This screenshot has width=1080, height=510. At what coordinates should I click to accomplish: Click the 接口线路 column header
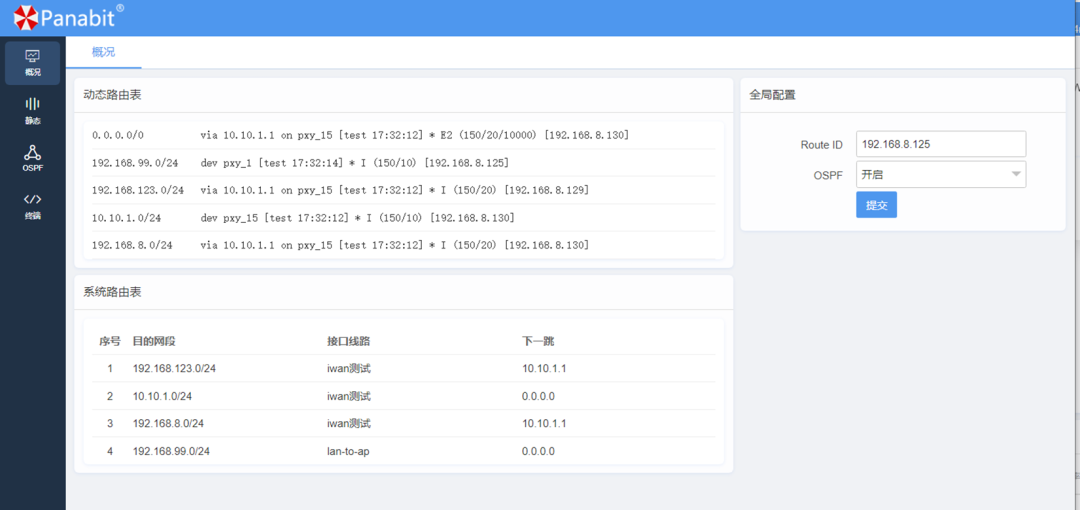350,341
